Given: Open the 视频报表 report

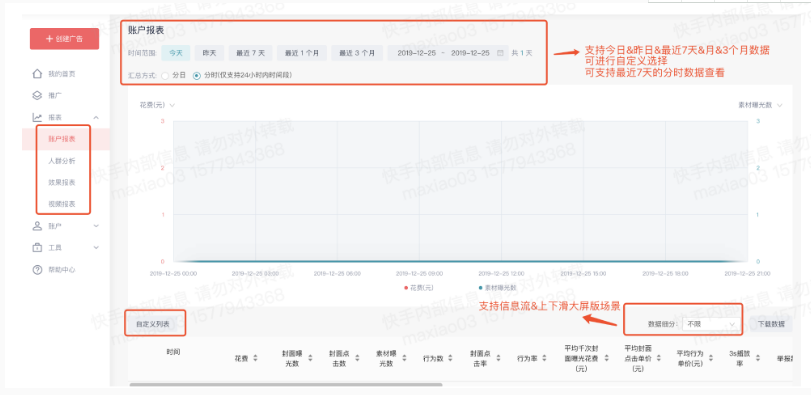Looking at the screenshot, I should tap(62, 204).
